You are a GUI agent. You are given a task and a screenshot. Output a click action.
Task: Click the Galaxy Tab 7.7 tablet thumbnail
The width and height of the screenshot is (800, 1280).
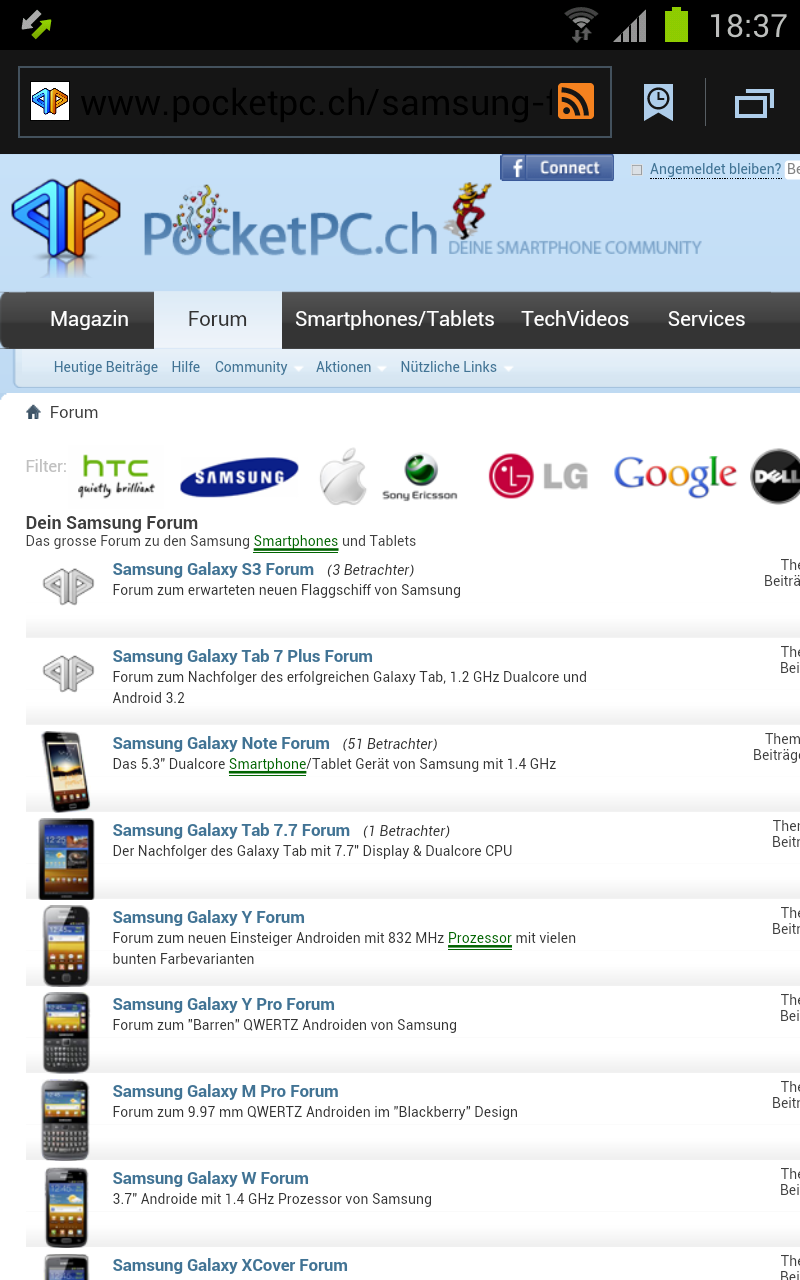coord(66,858)
